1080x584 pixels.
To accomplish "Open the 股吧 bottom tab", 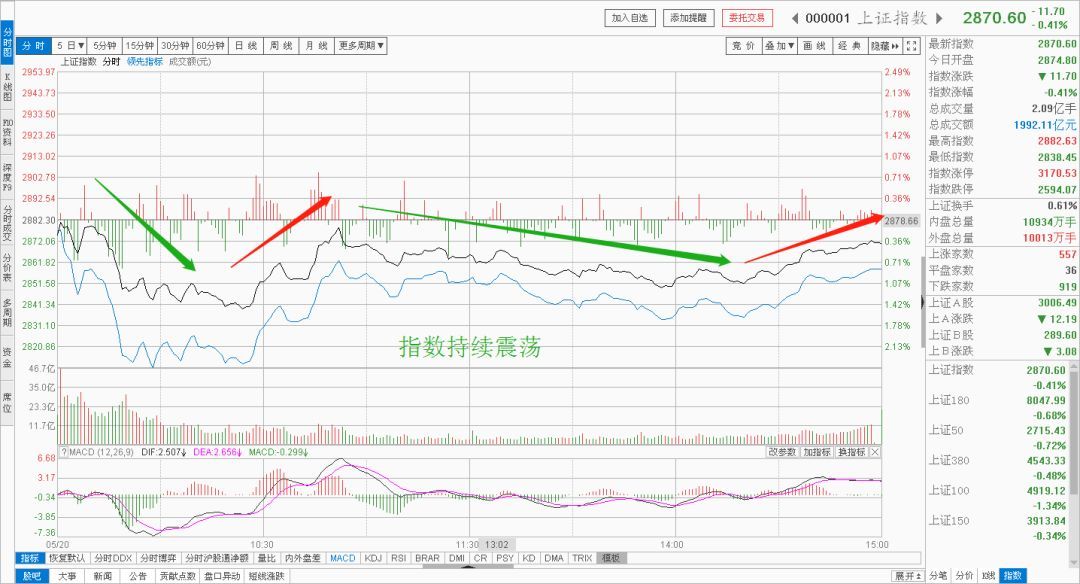I will pos(32,576).
